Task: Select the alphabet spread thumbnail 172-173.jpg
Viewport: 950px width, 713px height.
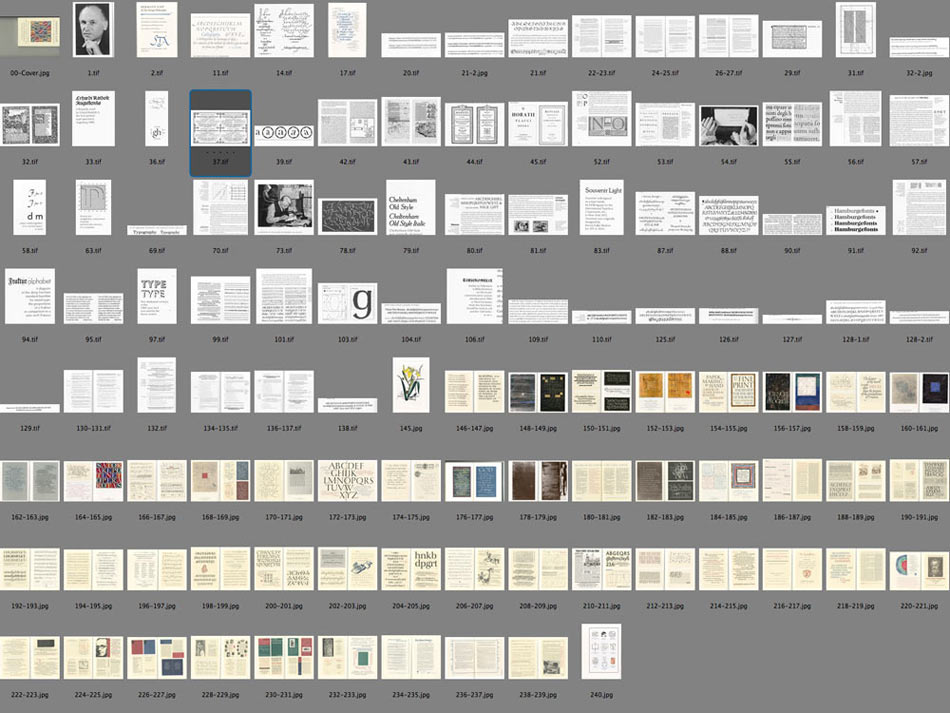Action: coord(347,481)
